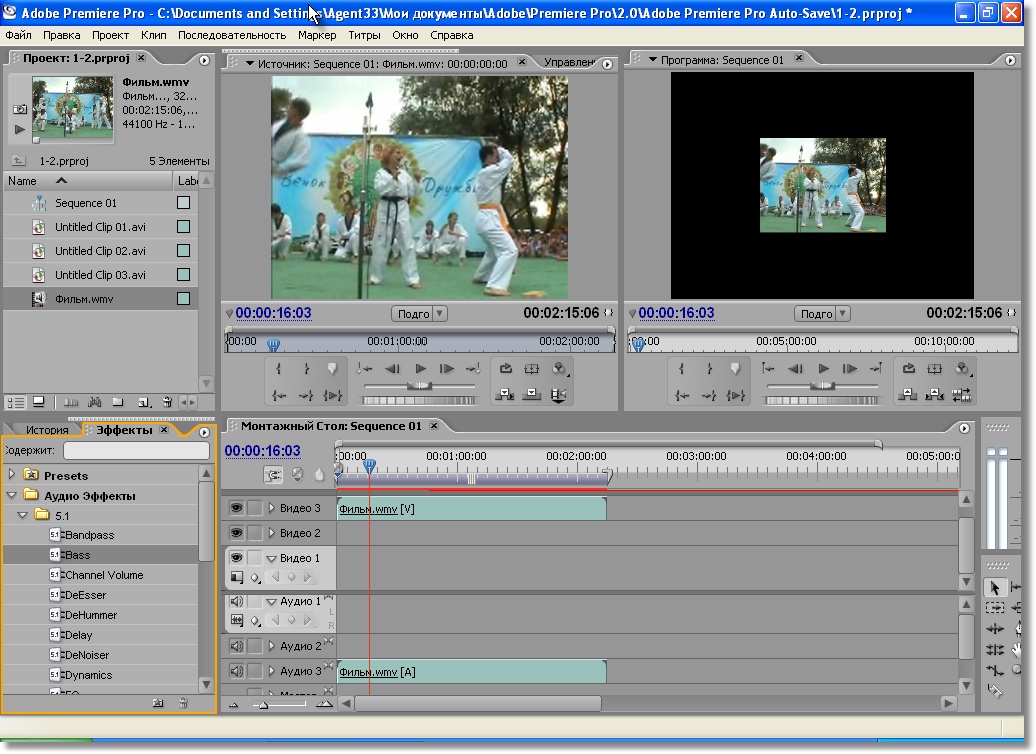Expand the Аудио 2 track

[271, 646]
